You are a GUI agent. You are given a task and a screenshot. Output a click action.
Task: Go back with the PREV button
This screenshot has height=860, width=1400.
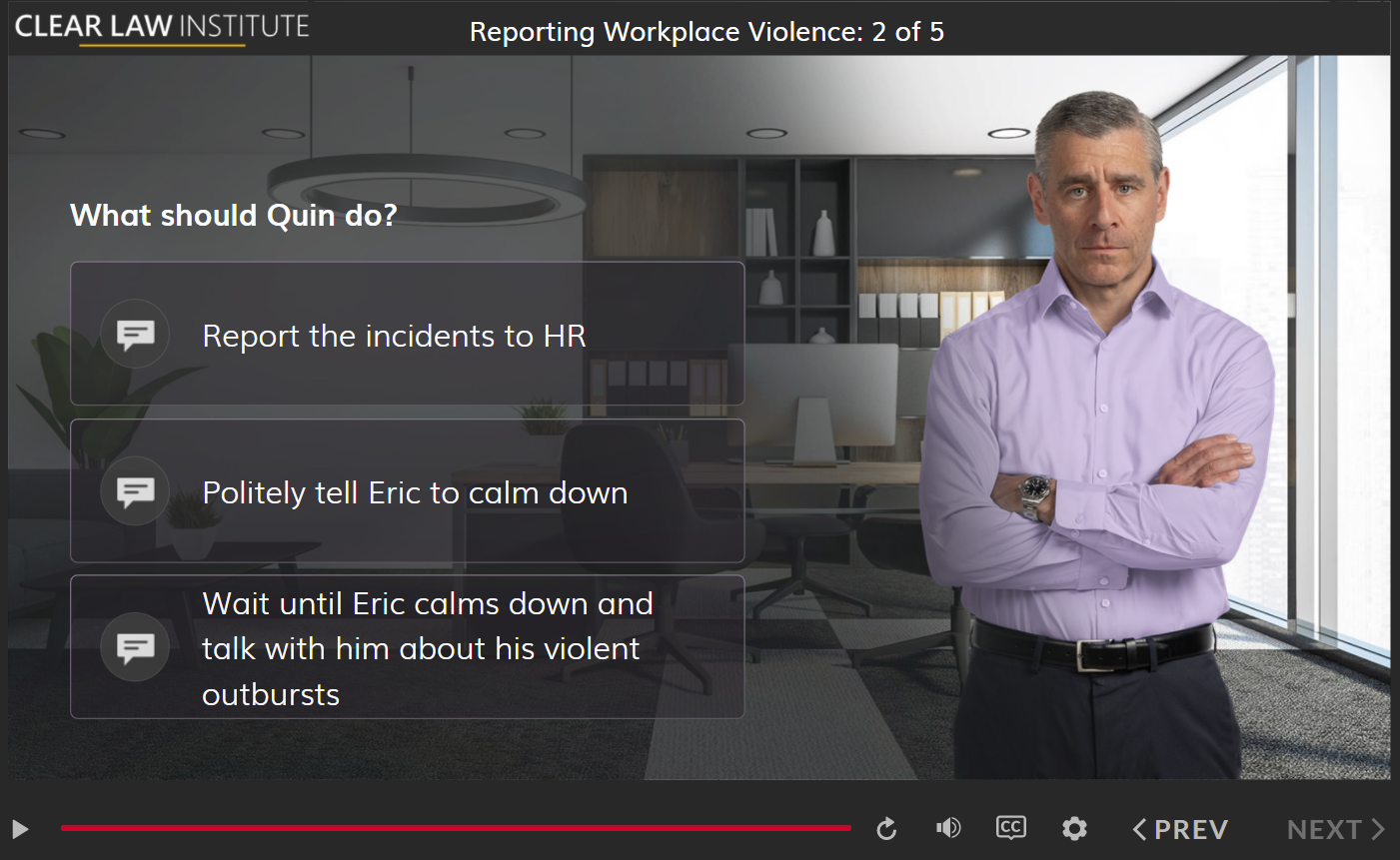[1180, 829]
